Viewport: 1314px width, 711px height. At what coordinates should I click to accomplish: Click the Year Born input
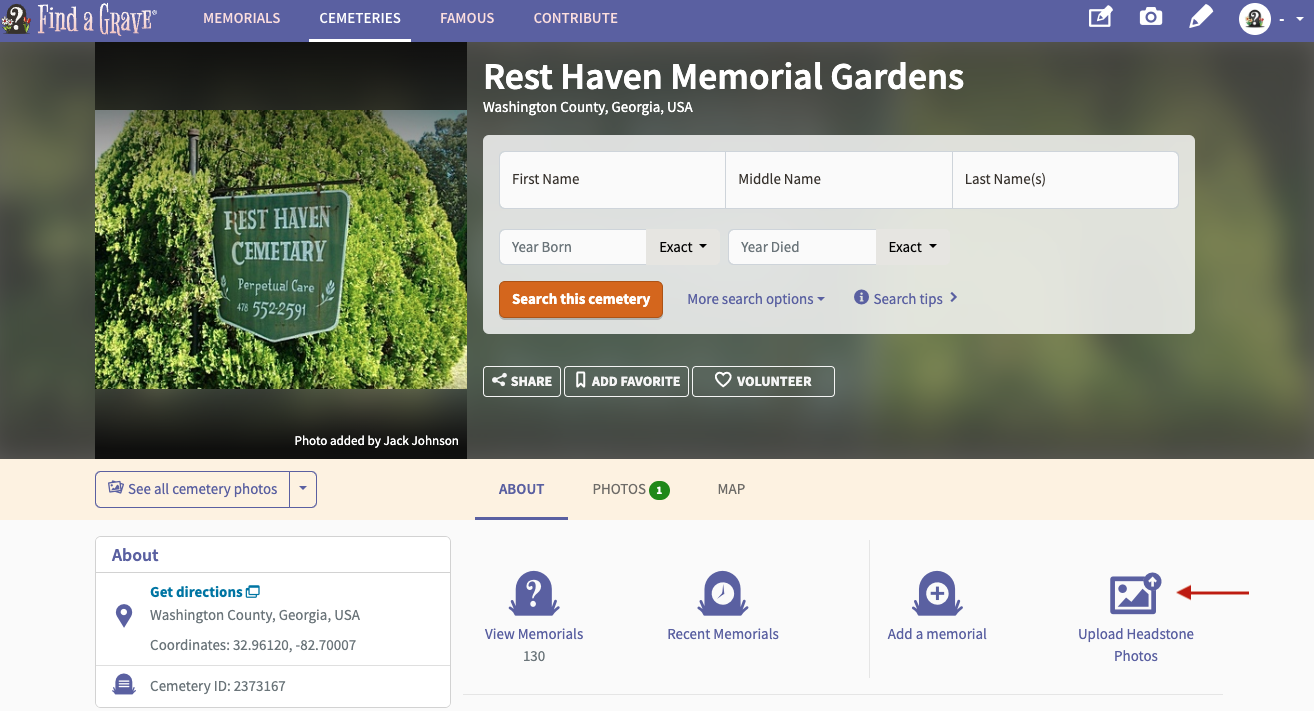pos(573,247)
